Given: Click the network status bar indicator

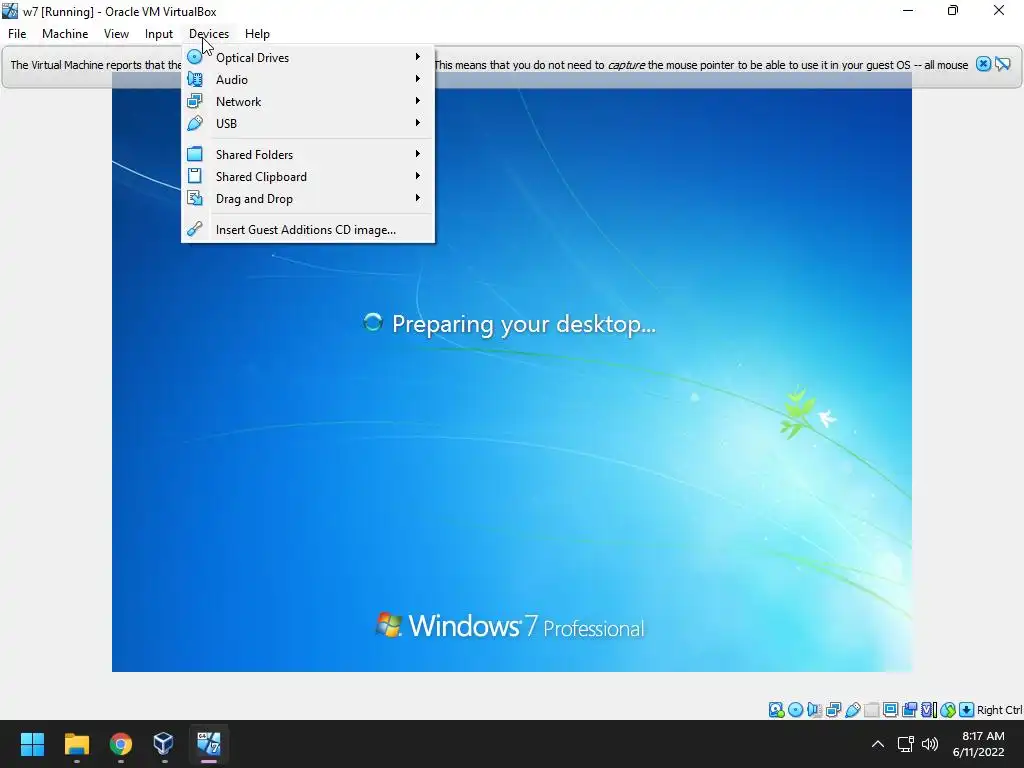Looking at the screenshot, I should [x=833, y=710].
